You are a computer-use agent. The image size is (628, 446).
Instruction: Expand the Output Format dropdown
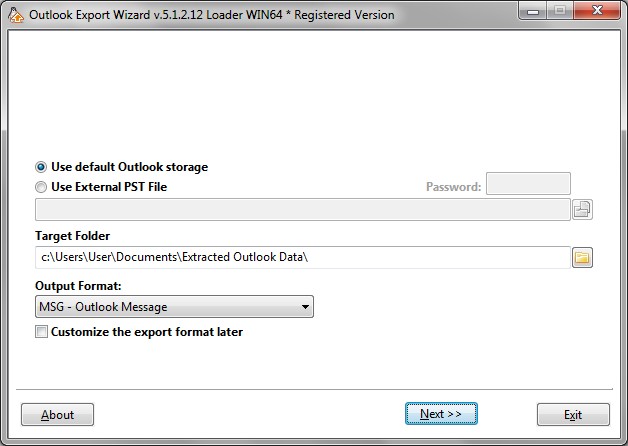304,307
